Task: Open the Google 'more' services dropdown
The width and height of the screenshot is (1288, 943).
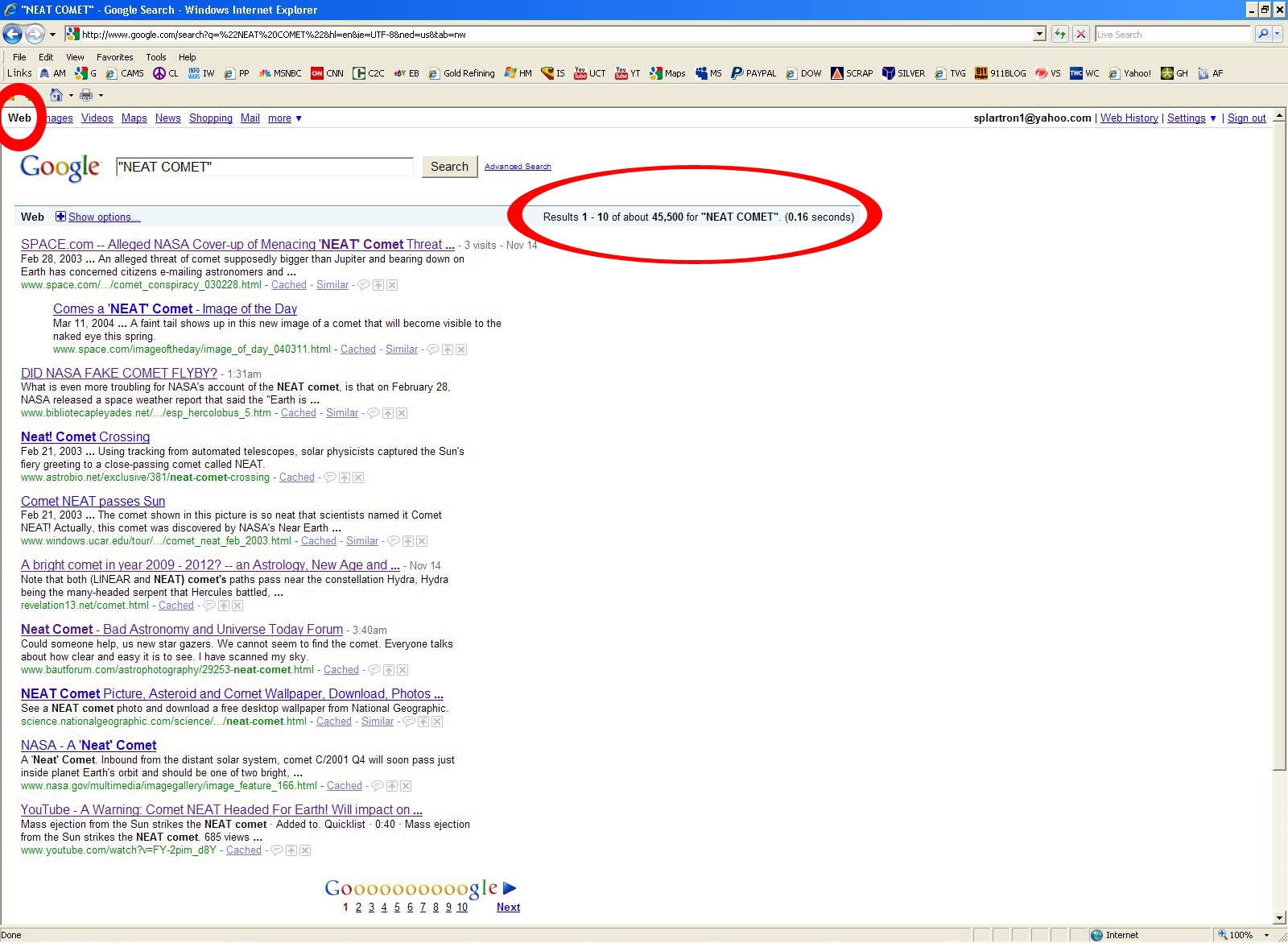Action: pyautogui.click(x=285, y=118)
